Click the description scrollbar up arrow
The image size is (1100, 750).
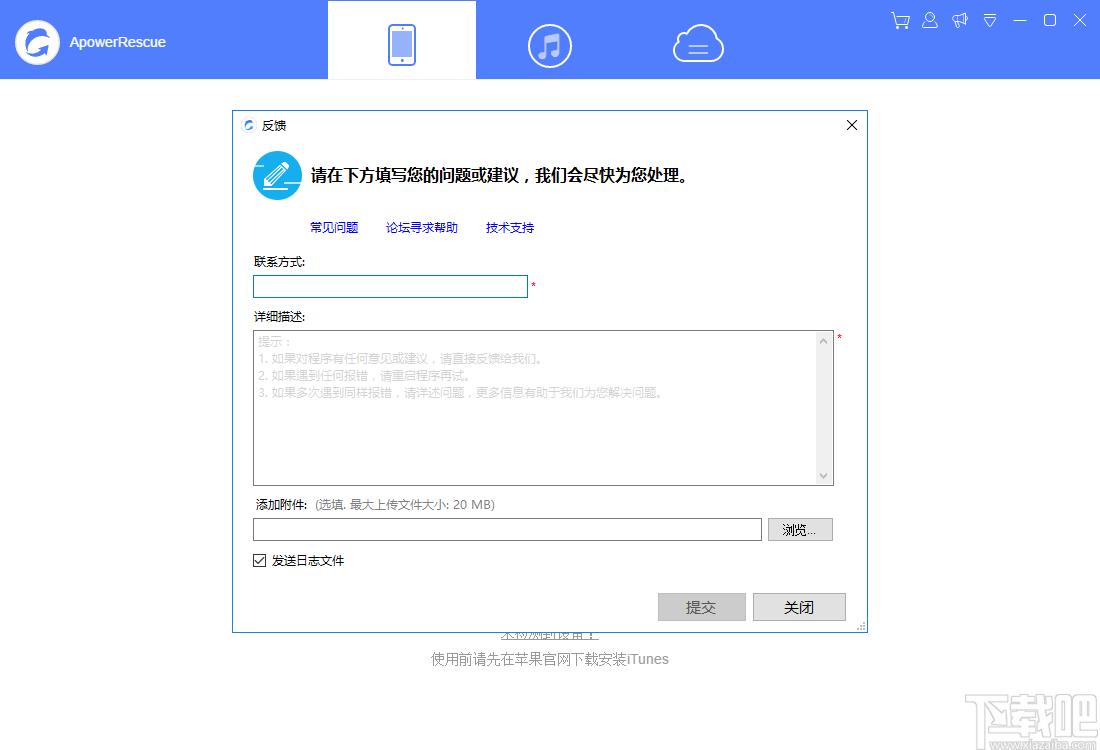(x=824, y=341)
